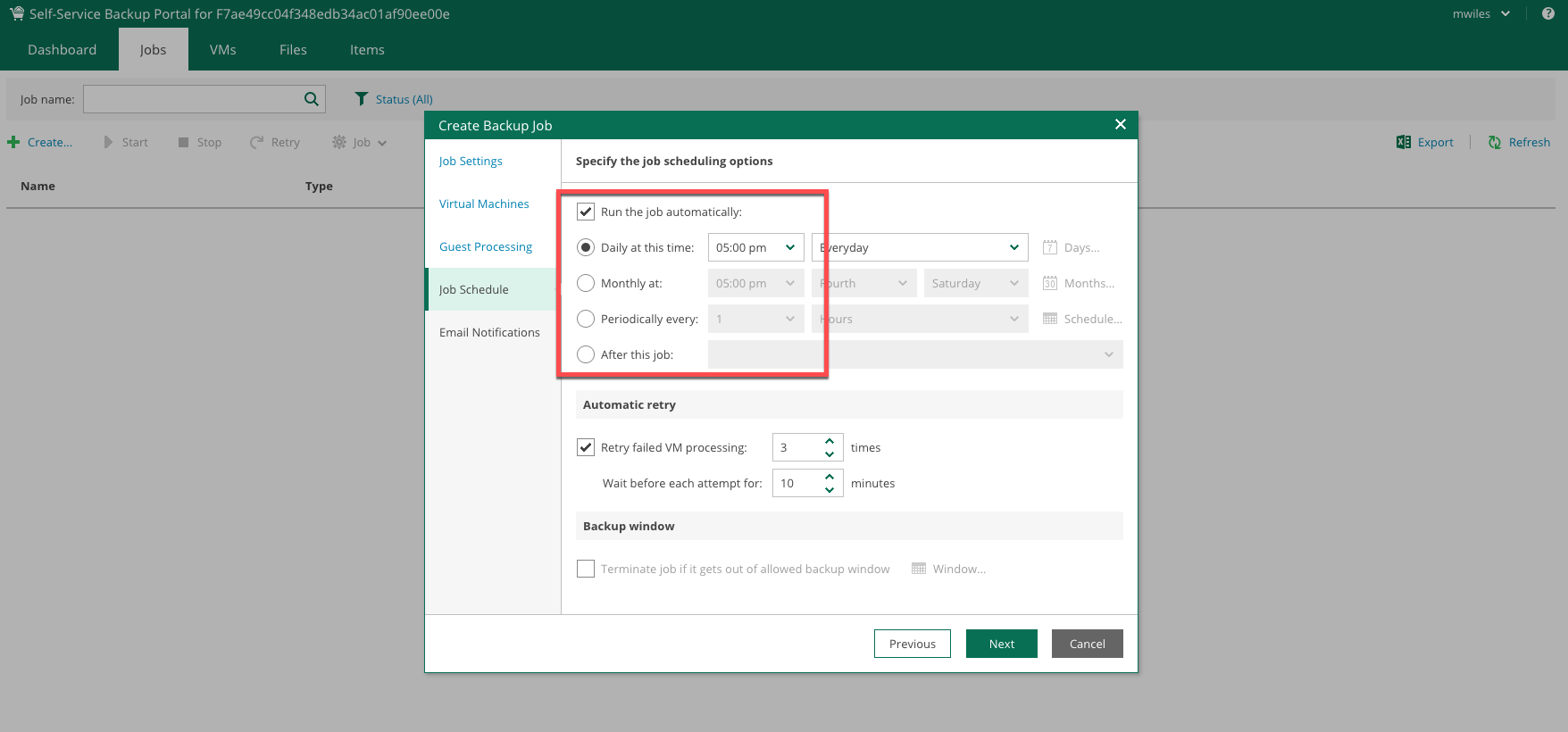
Task: Click the Export Excel icon
Action: (x=1404, y=142)
